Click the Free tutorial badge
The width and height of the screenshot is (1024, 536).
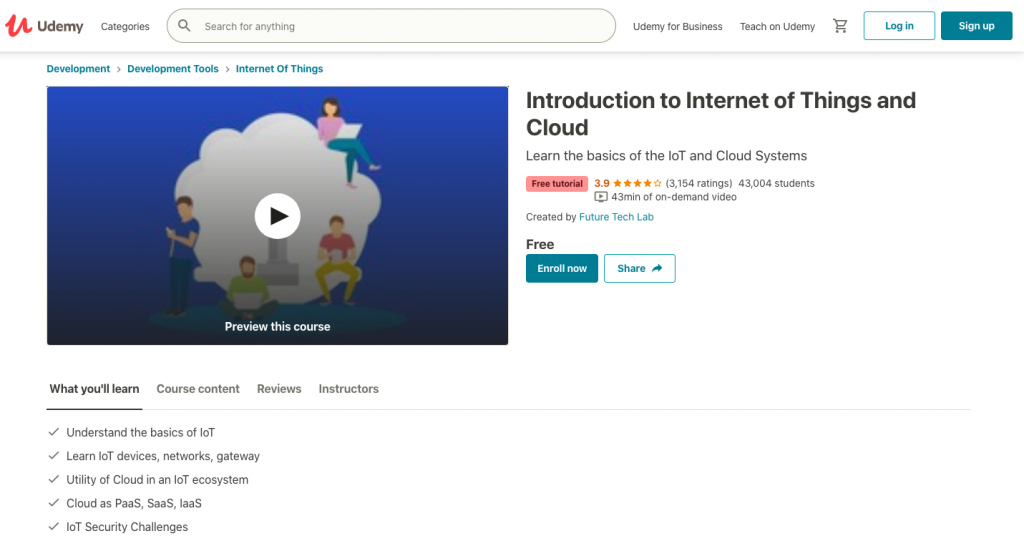557,183
